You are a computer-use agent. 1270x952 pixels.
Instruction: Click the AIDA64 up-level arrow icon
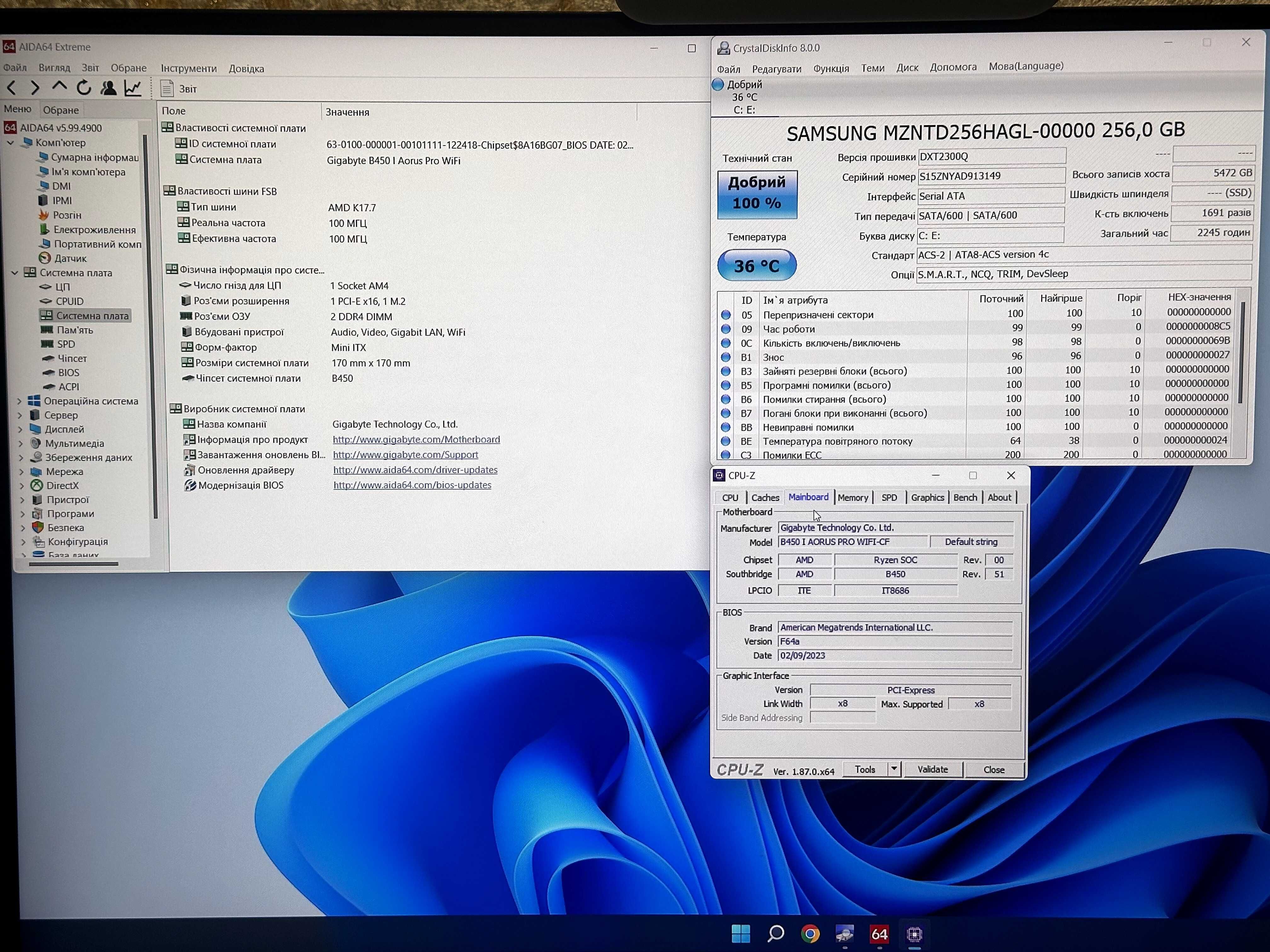point(60,87)
